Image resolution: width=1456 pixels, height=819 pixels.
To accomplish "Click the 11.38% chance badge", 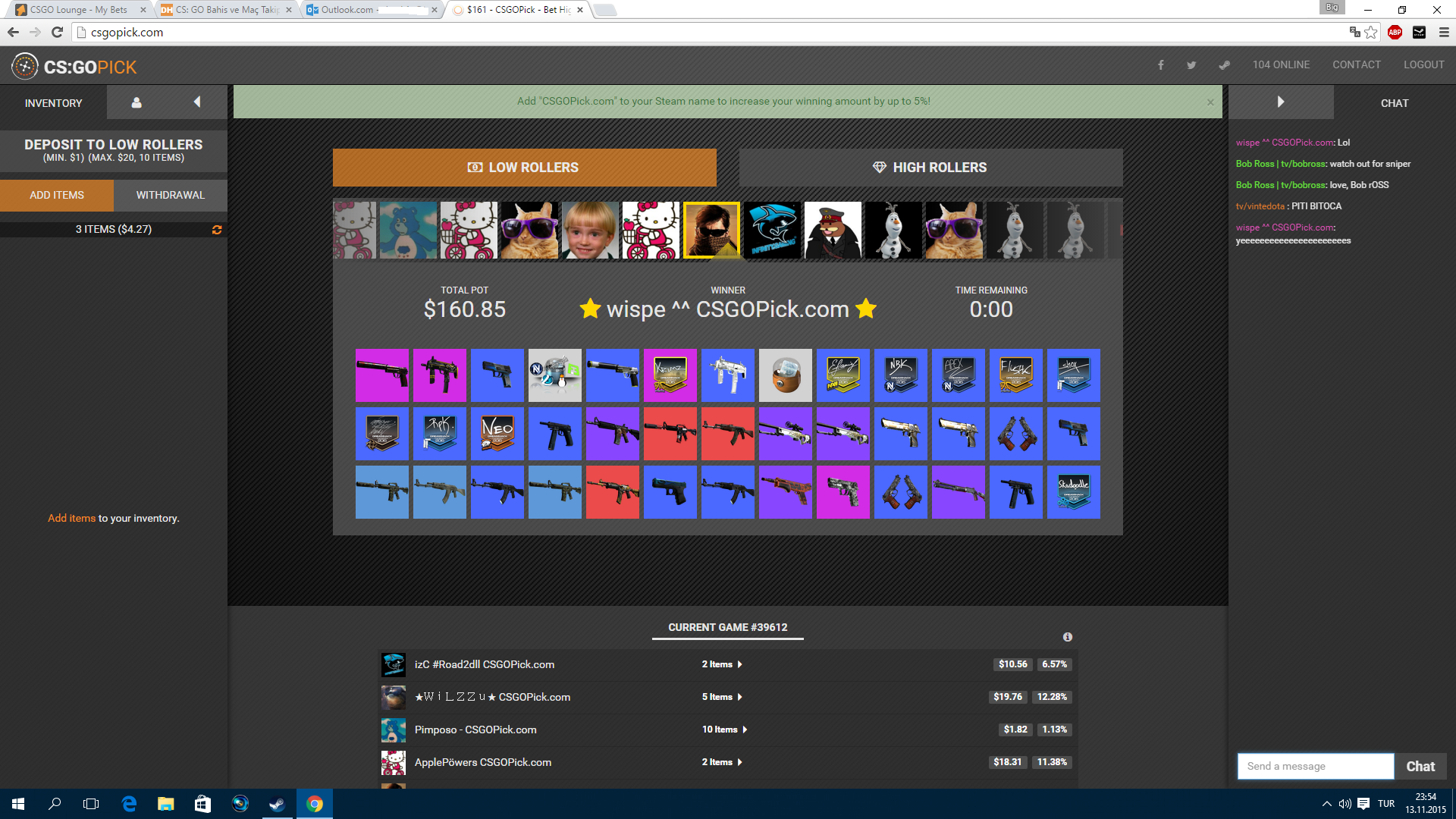I will coord(1052,762).
